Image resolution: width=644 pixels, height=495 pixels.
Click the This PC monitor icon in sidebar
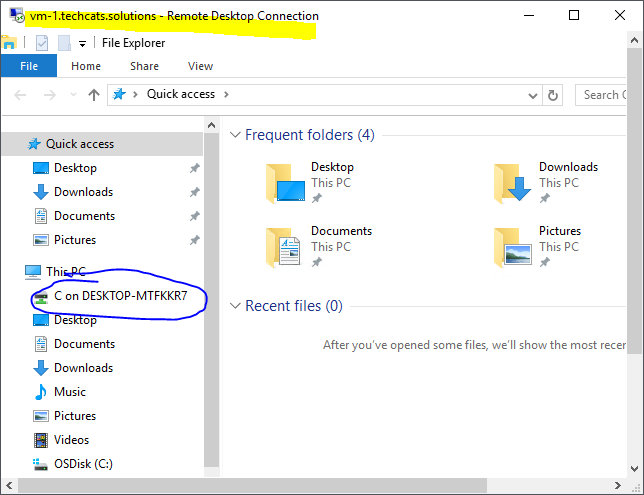[x=33, y=272]
